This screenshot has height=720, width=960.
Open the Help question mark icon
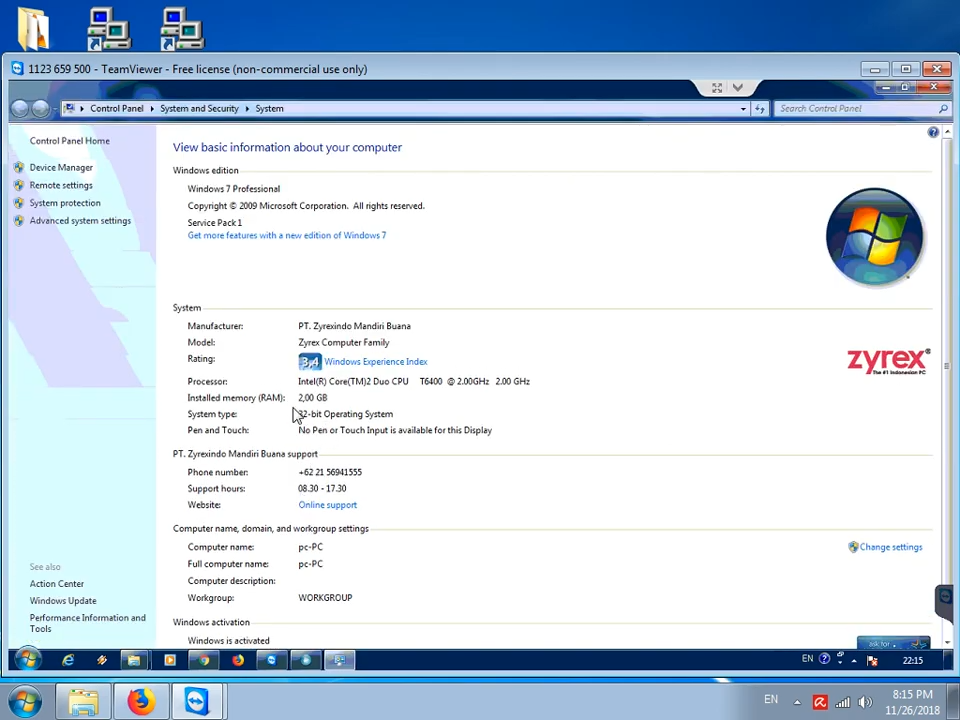click(933, 132)
